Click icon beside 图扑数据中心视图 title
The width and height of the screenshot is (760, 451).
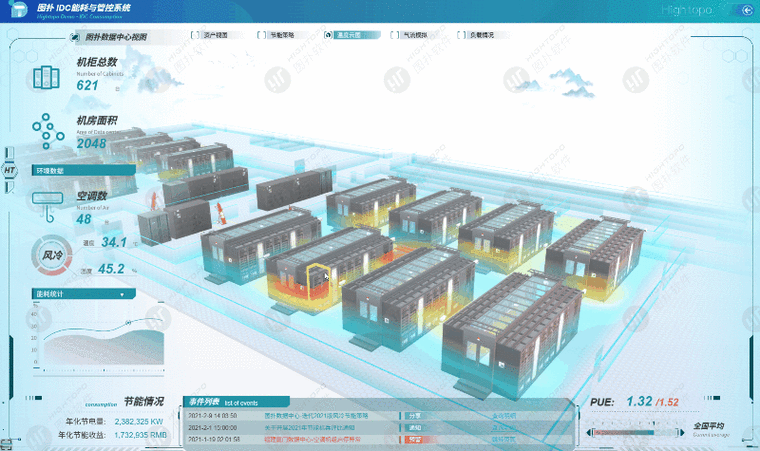click(x=75, y=37)
